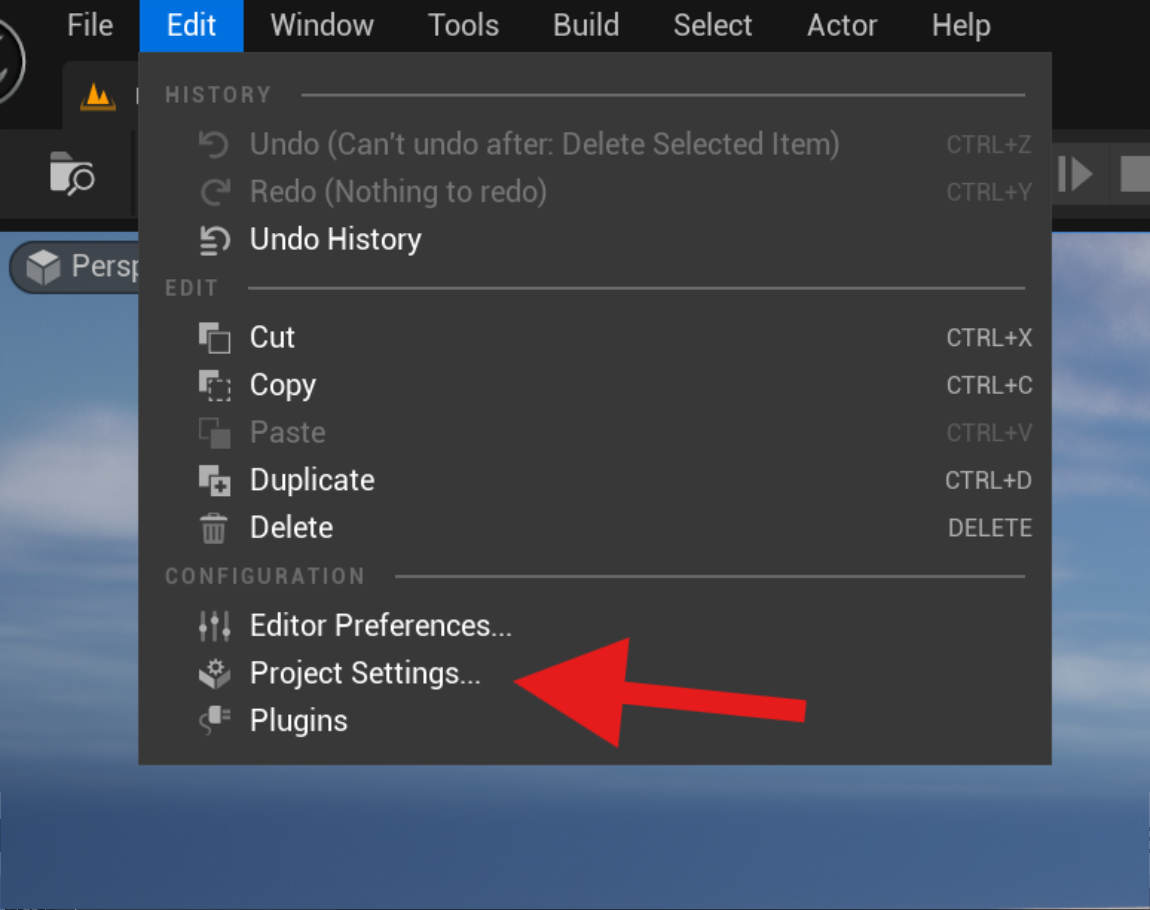Click the Duplicate icon
The width and height of the screenshot is (1150, 910).
click(214, 481)
